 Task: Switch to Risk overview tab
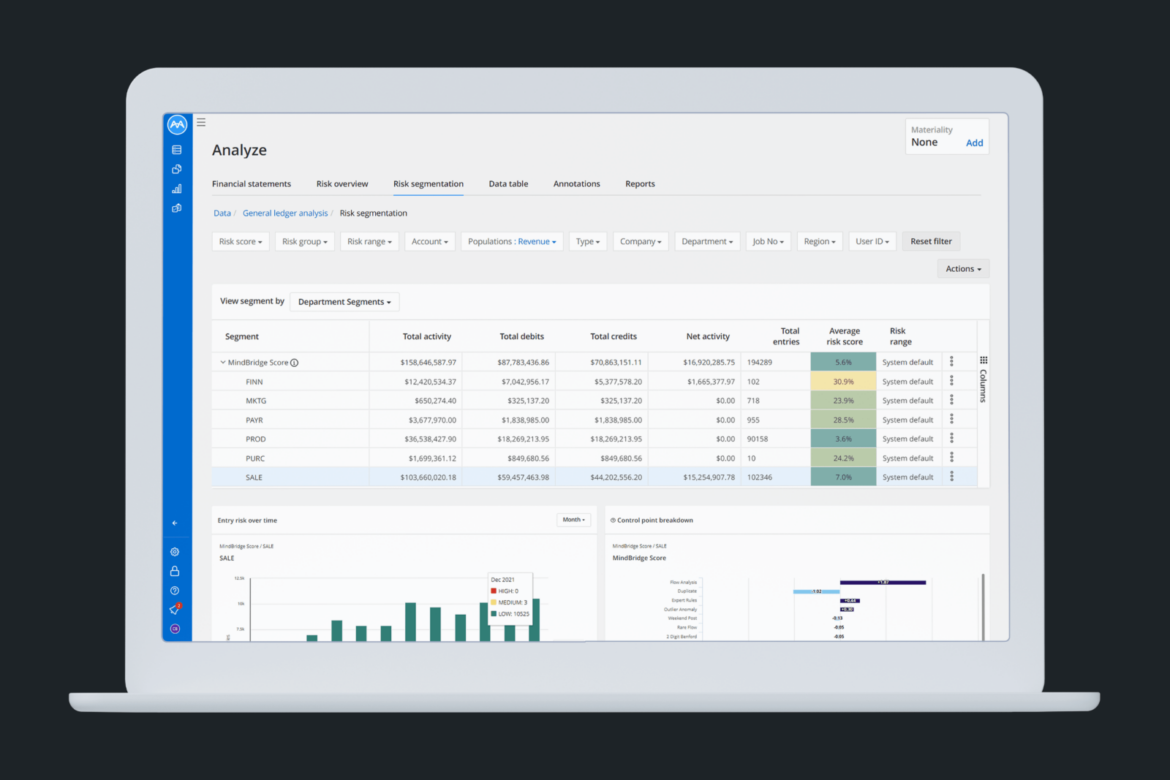tap(342, 184)
